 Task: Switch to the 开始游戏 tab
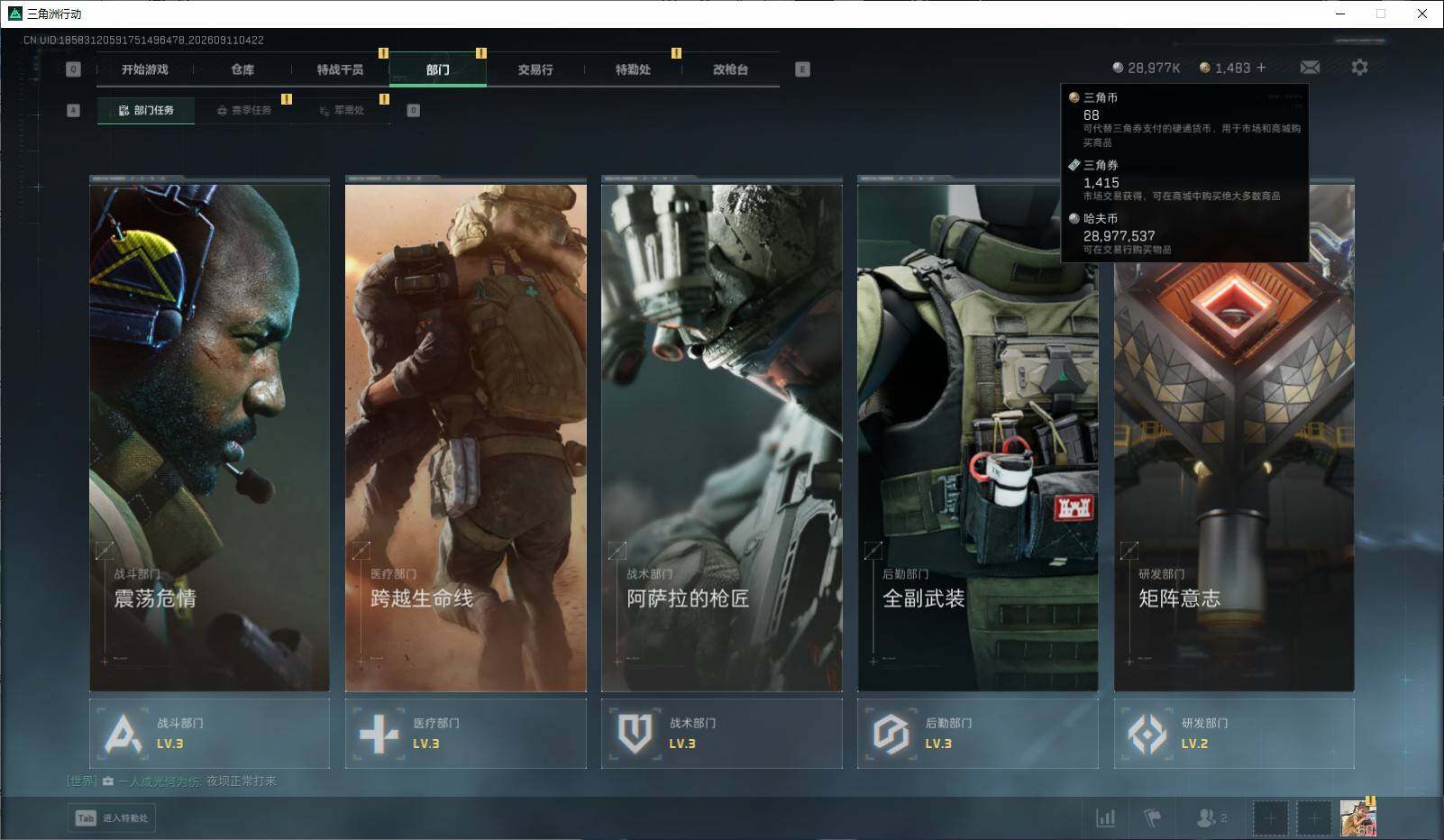(145, 69)
